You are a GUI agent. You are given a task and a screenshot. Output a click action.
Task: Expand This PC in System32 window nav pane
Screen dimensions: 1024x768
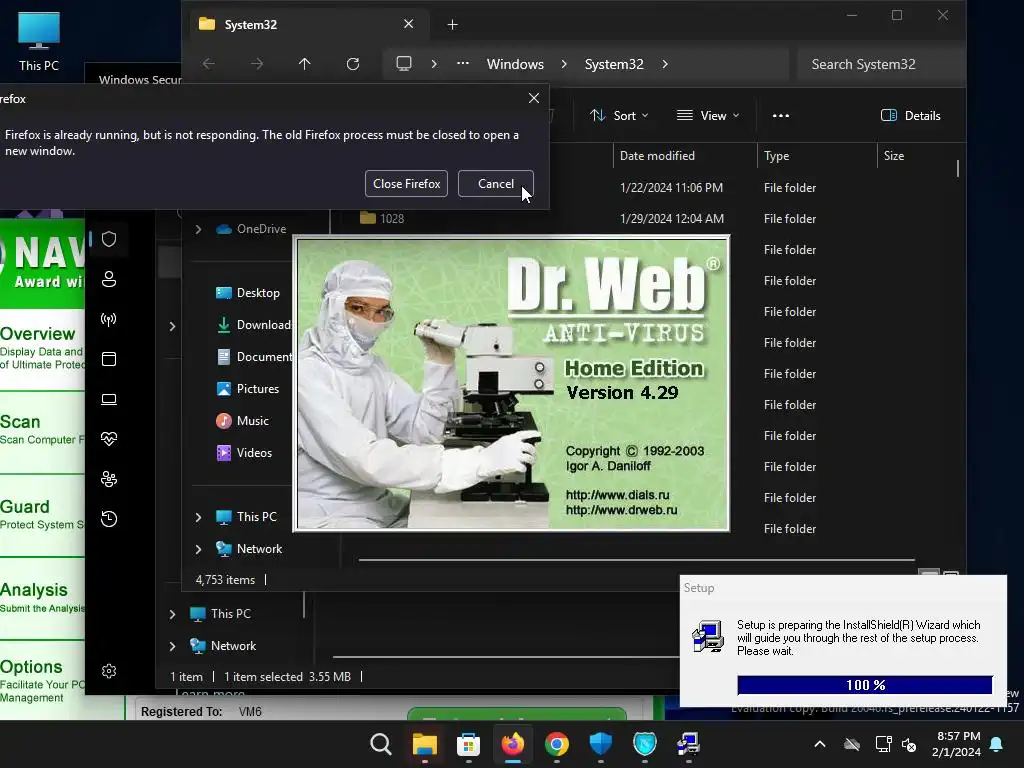point(198,517)
